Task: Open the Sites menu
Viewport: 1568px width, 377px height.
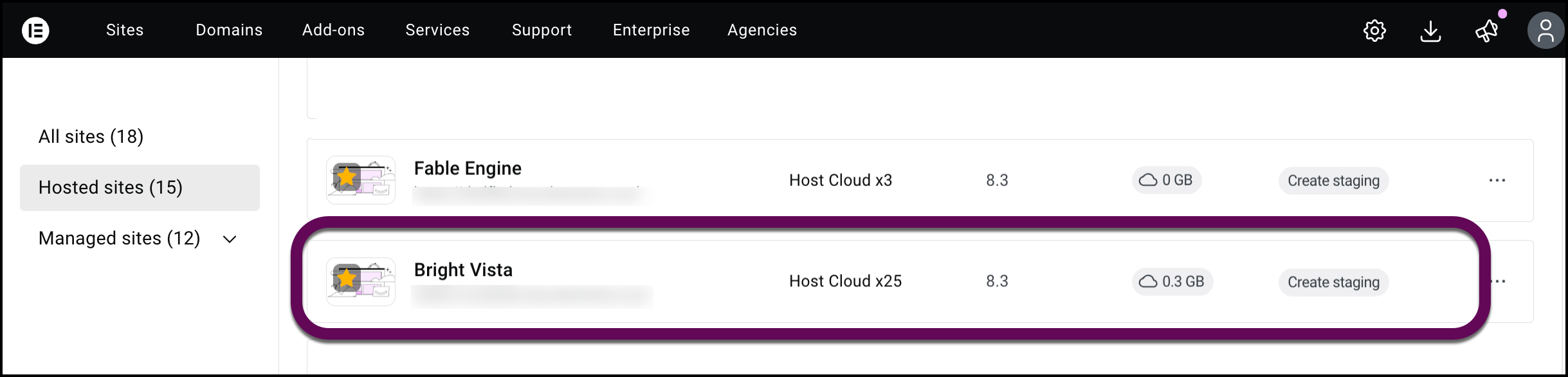Action: [125, 30]
